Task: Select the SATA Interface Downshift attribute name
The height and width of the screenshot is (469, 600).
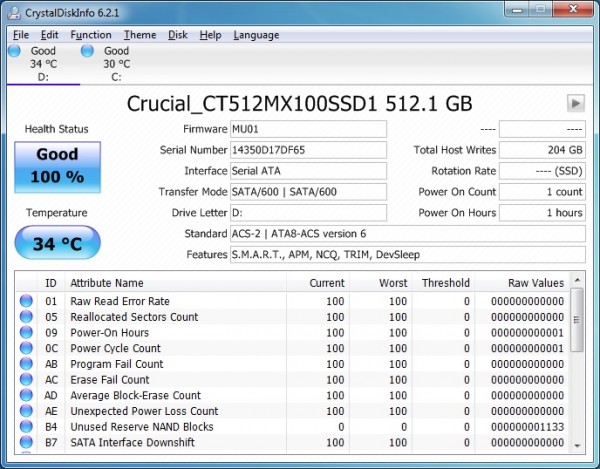Action: coord(132,442)
